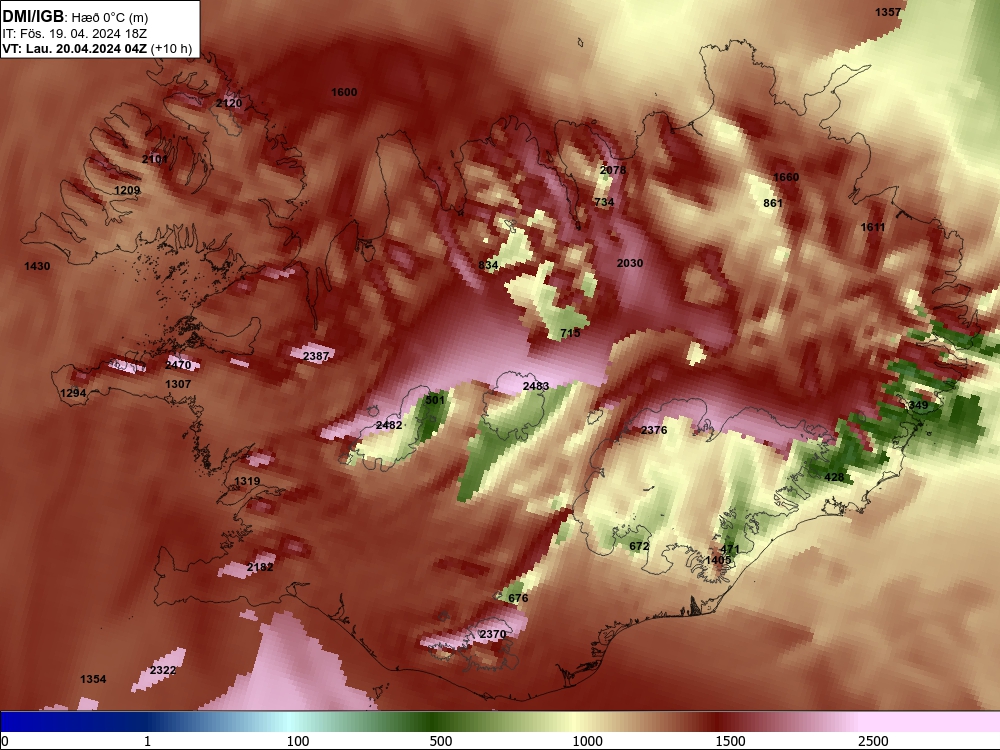This screenshot has height=750, width=1000.
Task: Select the 2387 height label
Action: [x=316, y=356]
